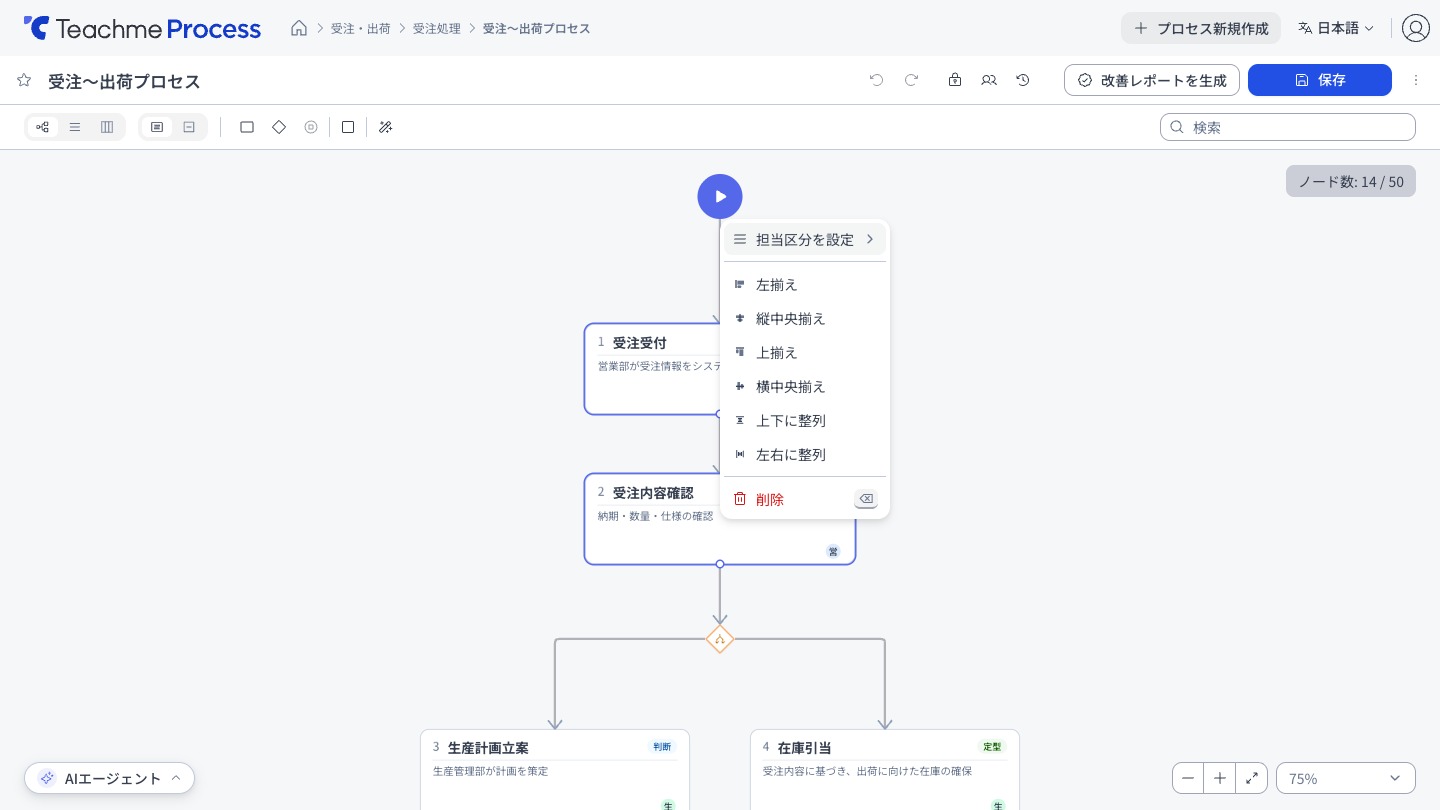Viewport: 1440px width, 810px height.
Task: Redo the last undone edit
Action: pyautogui.click(x=911, y=80)
